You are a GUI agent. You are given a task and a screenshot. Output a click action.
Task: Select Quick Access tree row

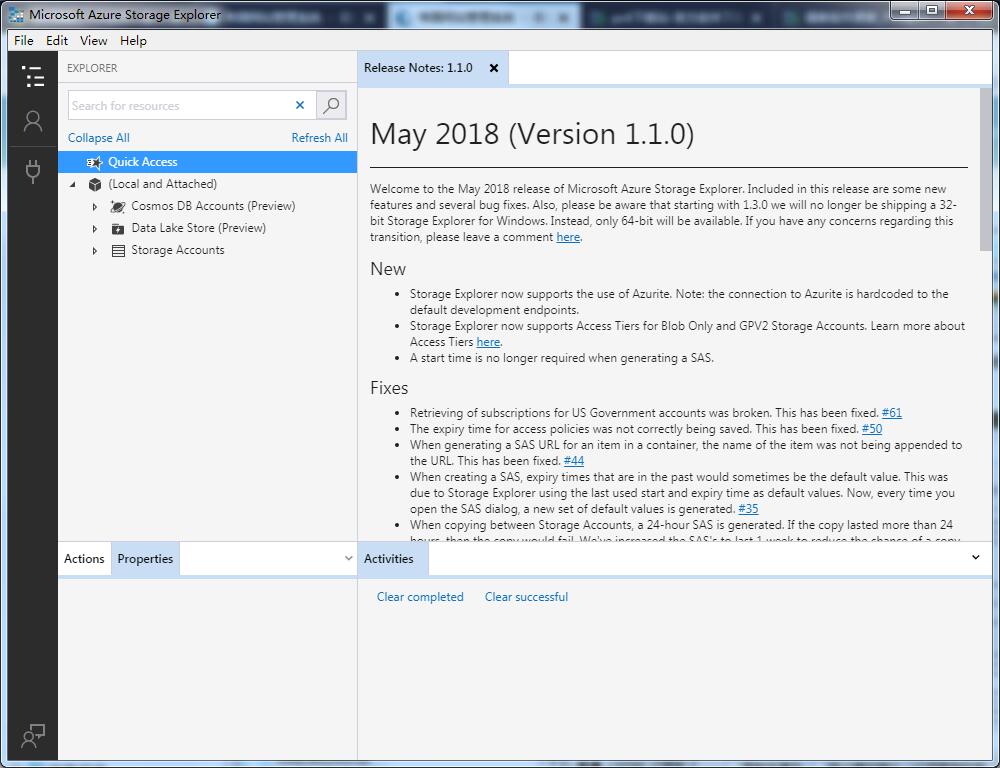pyautogui.click(x=207, y=162)
